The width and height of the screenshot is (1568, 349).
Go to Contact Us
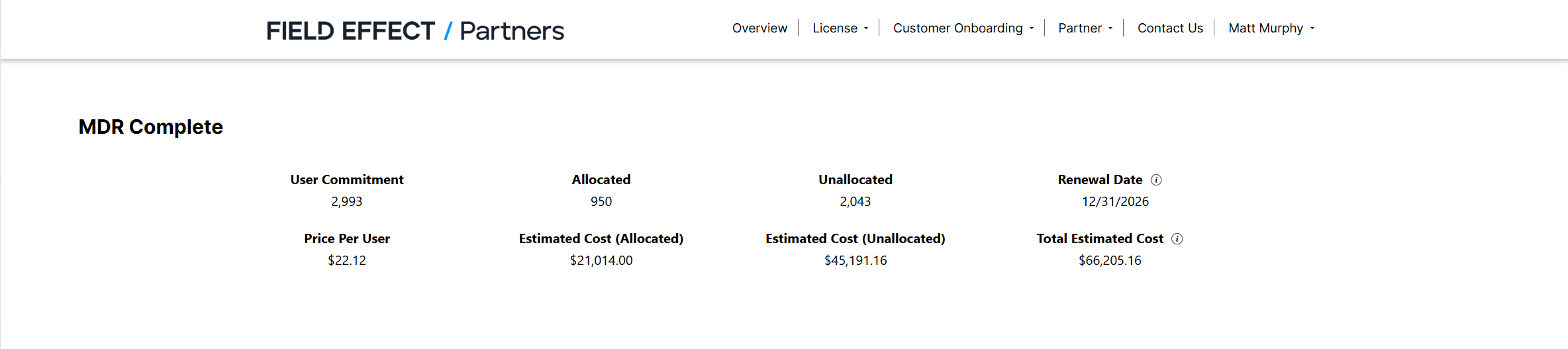[x=1170, y=28]
